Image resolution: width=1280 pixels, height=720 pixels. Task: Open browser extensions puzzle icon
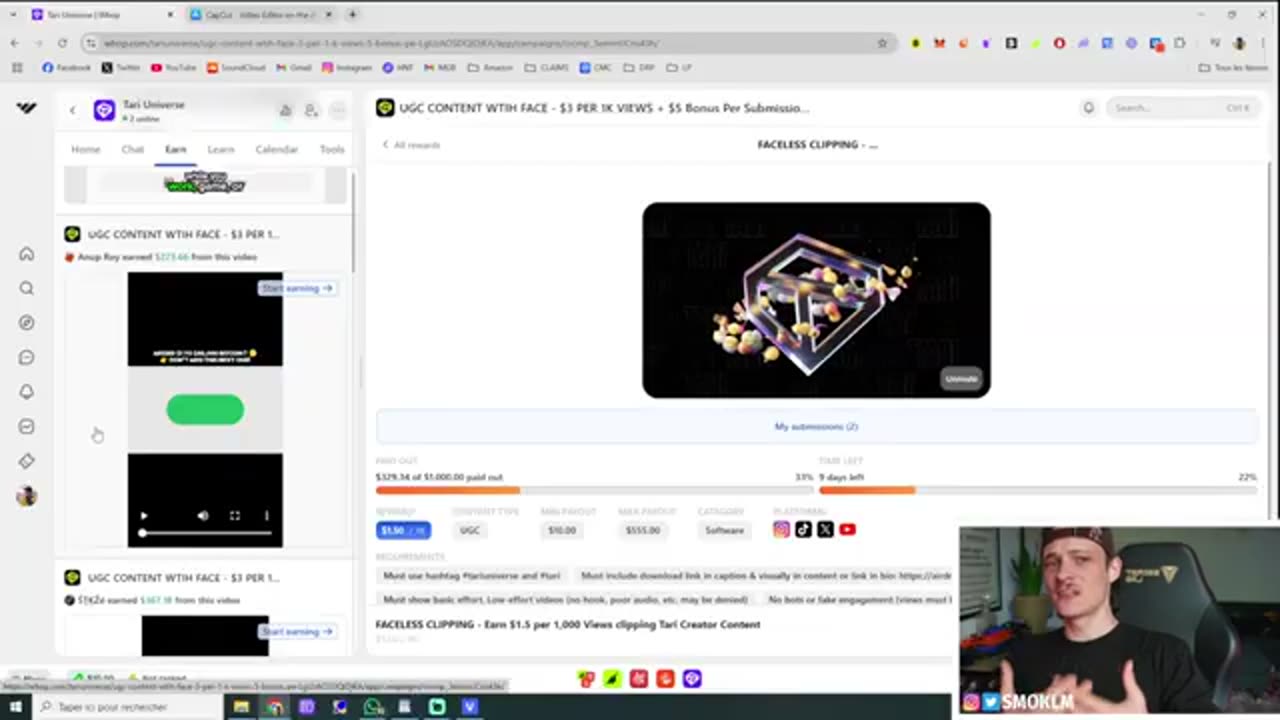[1180, 43]
